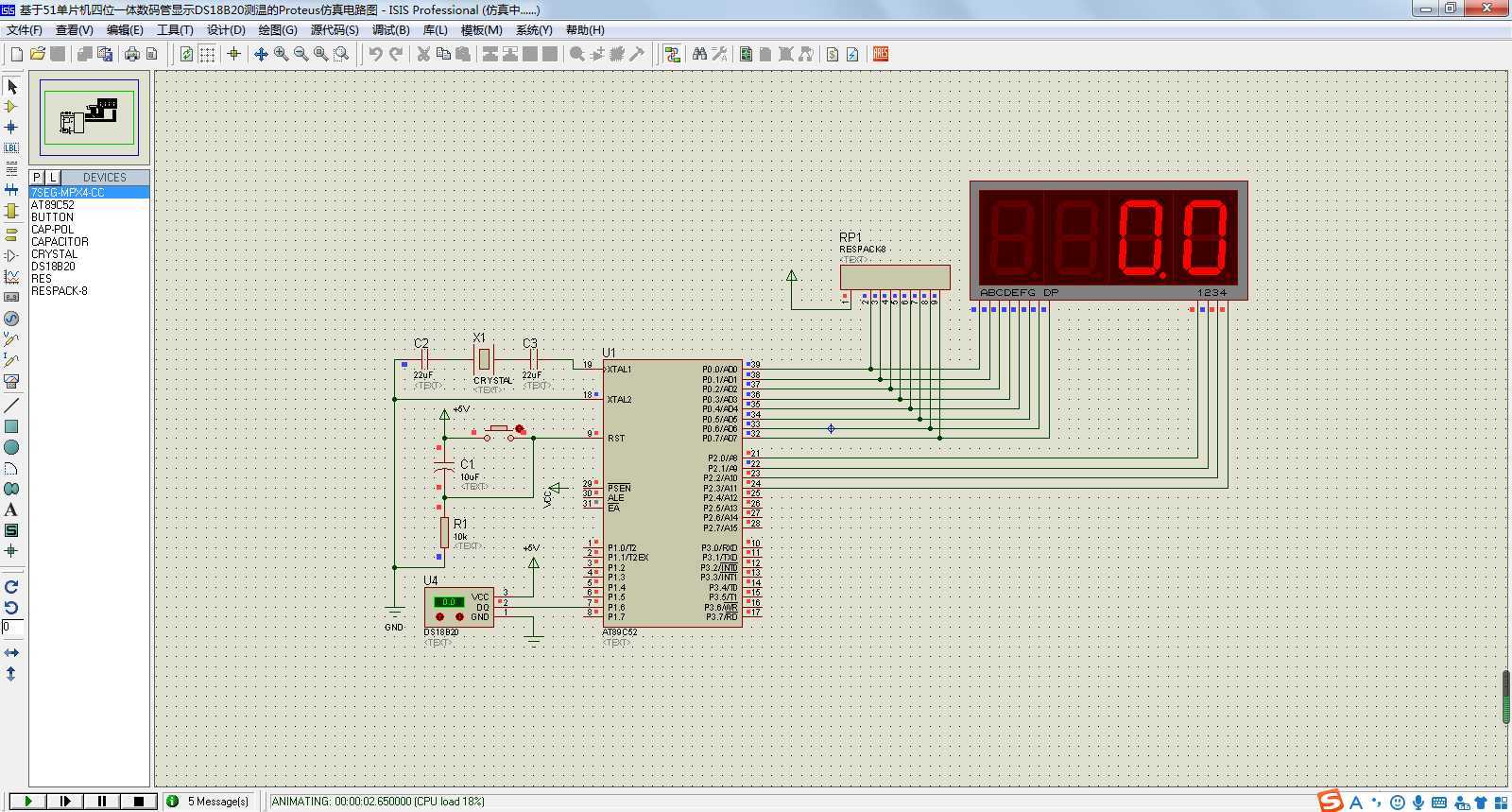This screenshot has height=812, width=1512.
Task: Select DS18B20 in devices list
Action: tap(89, 266)
